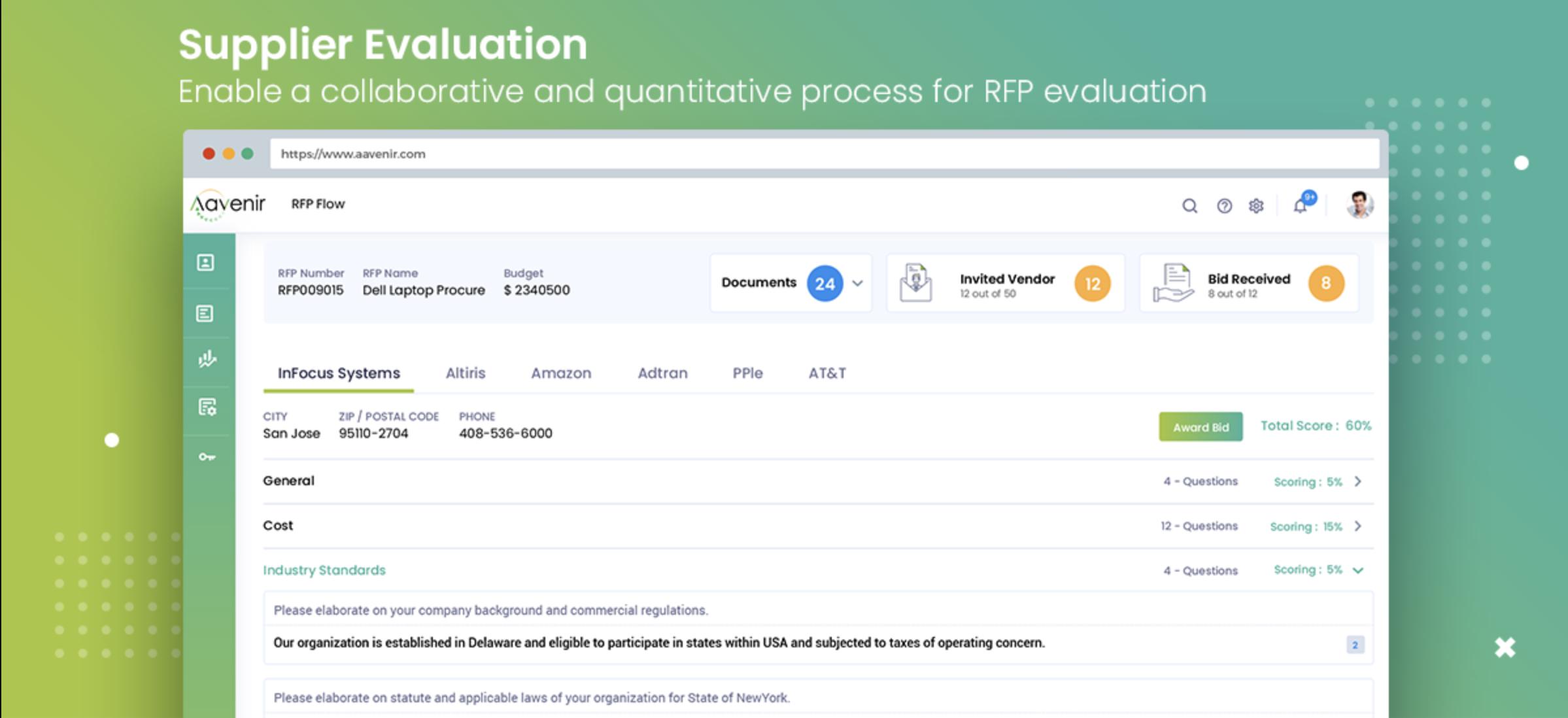Click the Invited Vendor envelope icon
This screenshot has width=1568, height=718.
(915, 282)
